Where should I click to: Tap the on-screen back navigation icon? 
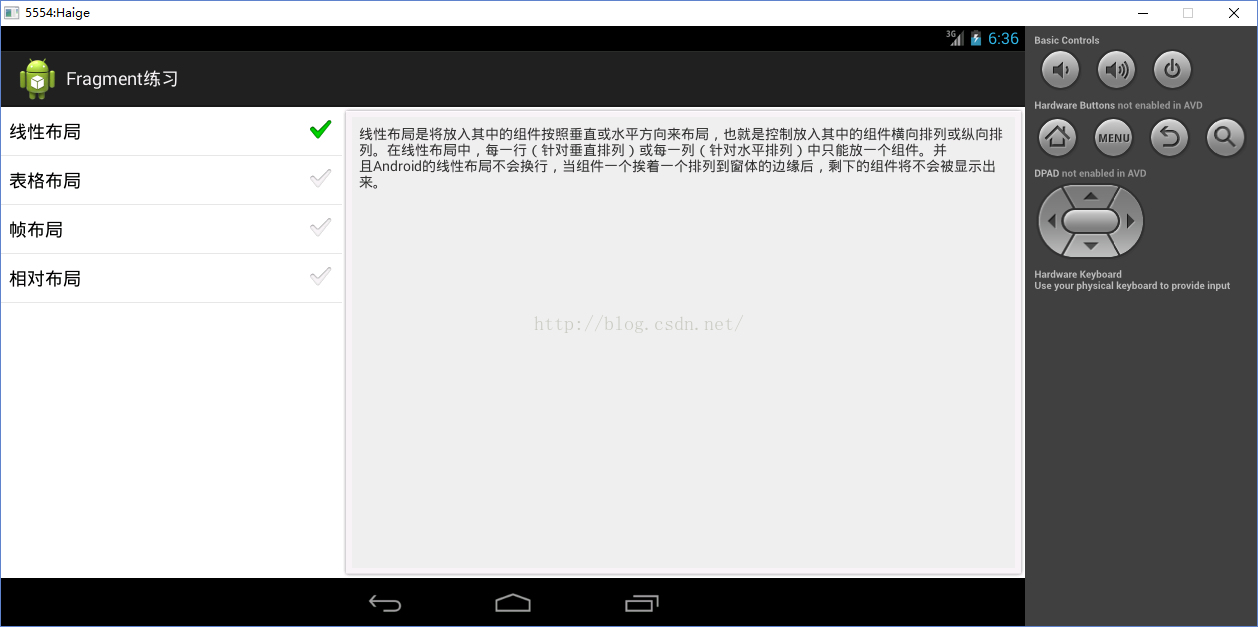point(385,603)
